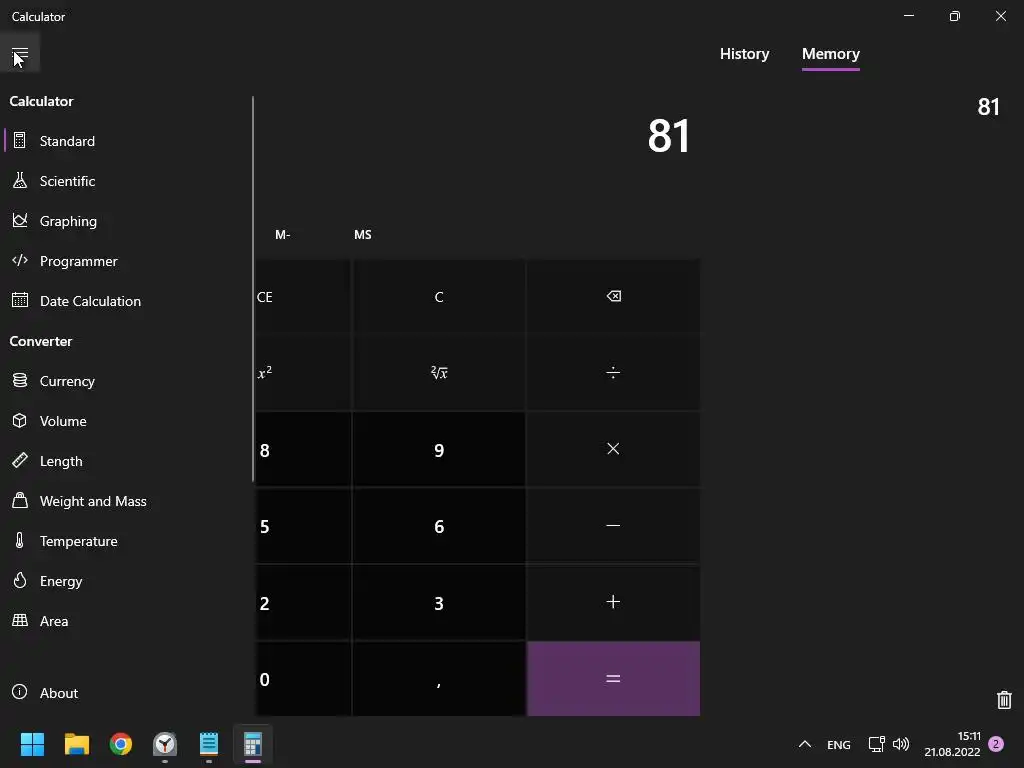Click digit 2 key
Screen dimensions: 1024x768
[x=303, y=602]
